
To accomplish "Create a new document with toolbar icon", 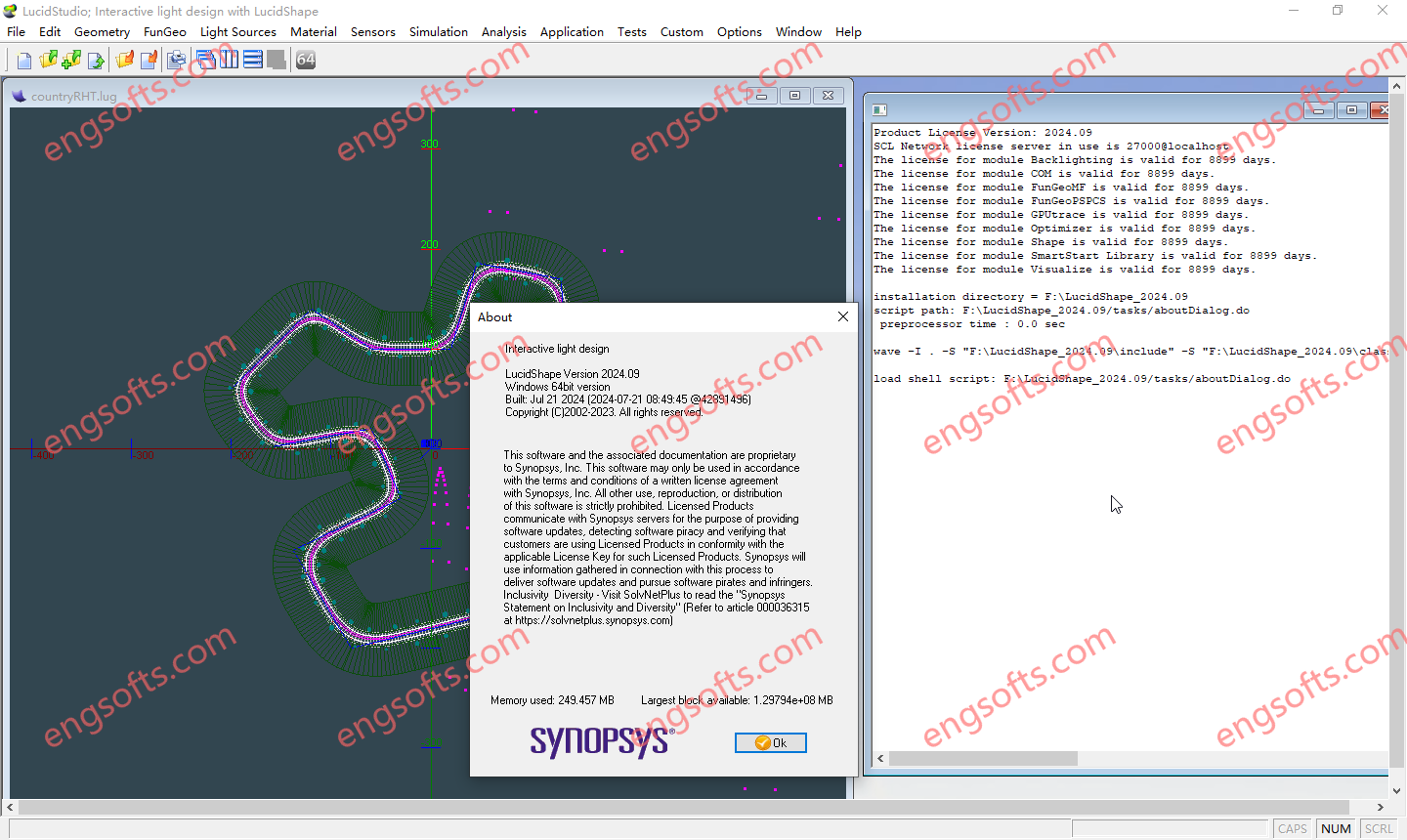I will pos(24,61).
